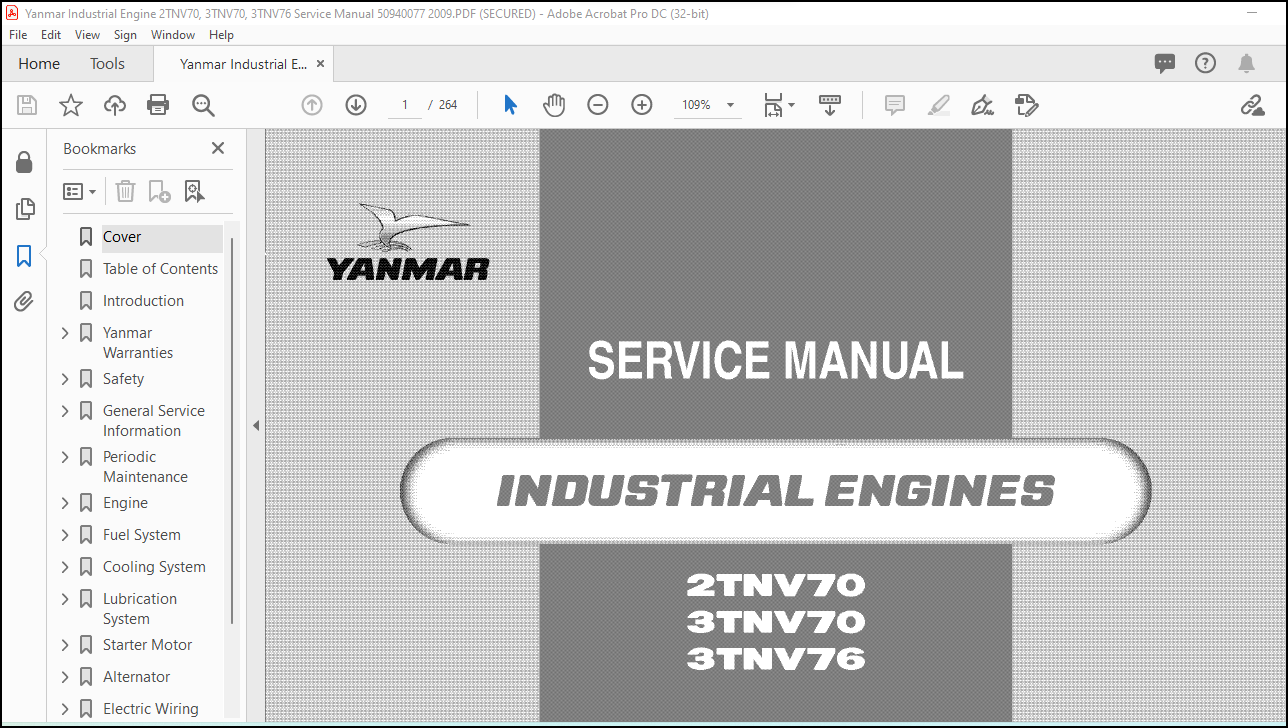Expand the Cooling System bookmark
Viewport: 1288px width, 728px height.
click(65, 567)
